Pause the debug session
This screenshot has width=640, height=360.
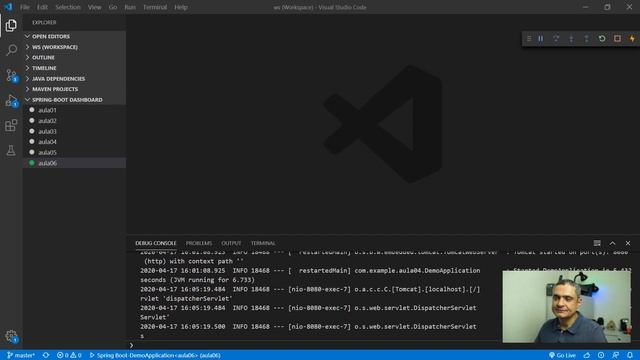coord(540,38)
